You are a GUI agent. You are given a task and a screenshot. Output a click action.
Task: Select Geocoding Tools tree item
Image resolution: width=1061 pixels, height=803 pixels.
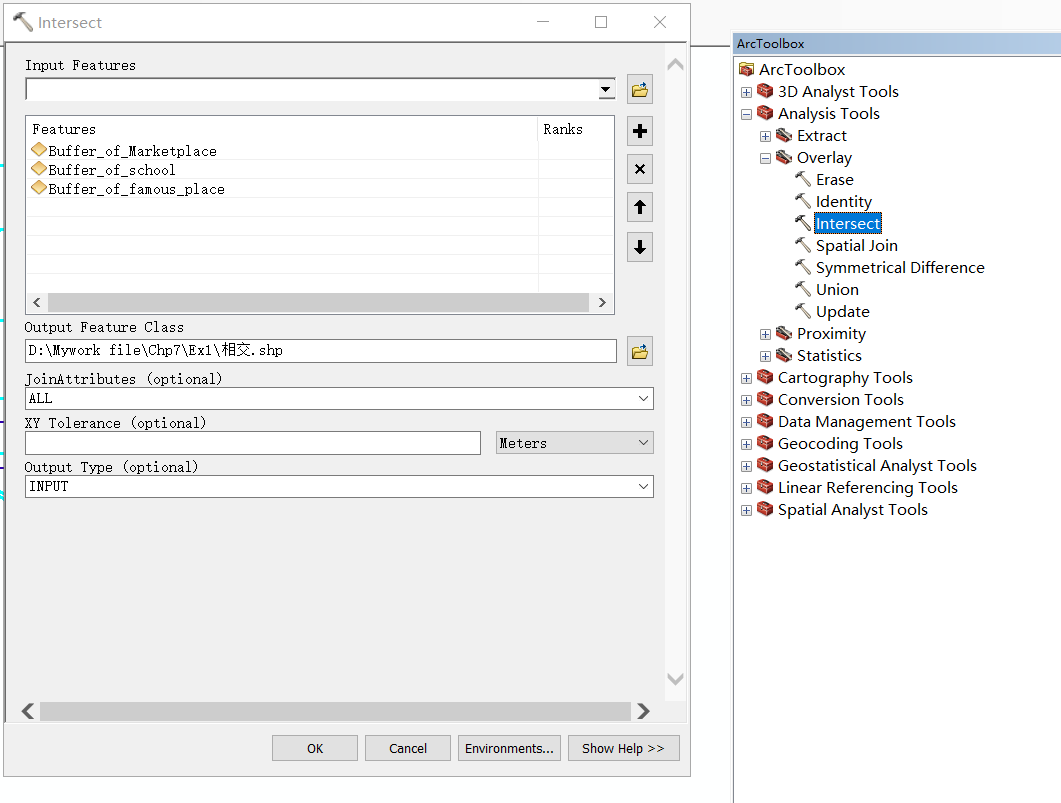pyautogui.click(x=840, y=444)
